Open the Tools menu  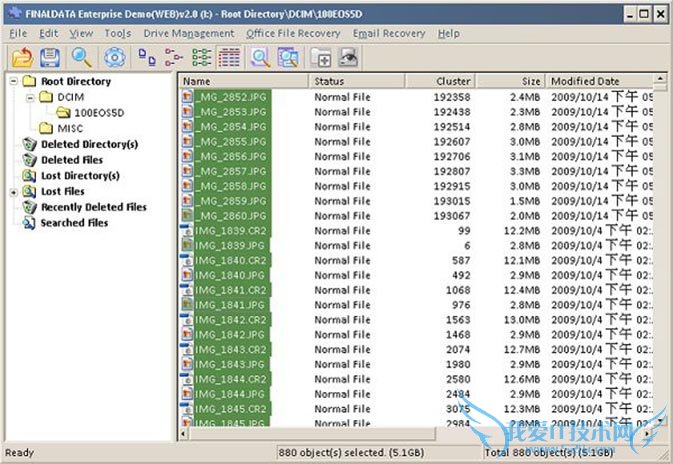[x=118, y=33]
